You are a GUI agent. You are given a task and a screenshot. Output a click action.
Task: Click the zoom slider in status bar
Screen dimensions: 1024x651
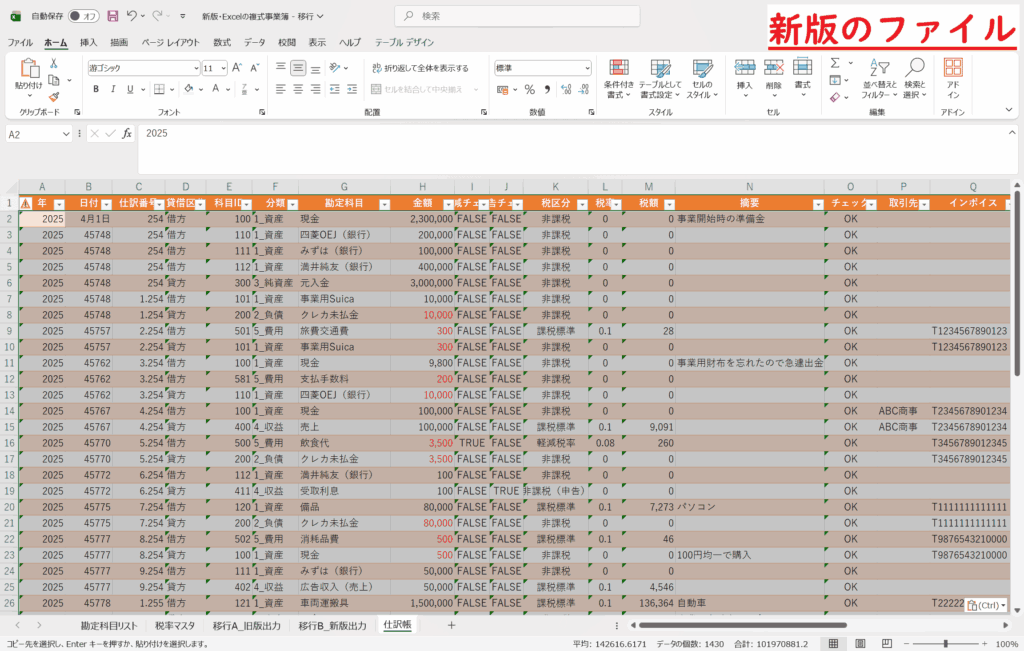946,643
